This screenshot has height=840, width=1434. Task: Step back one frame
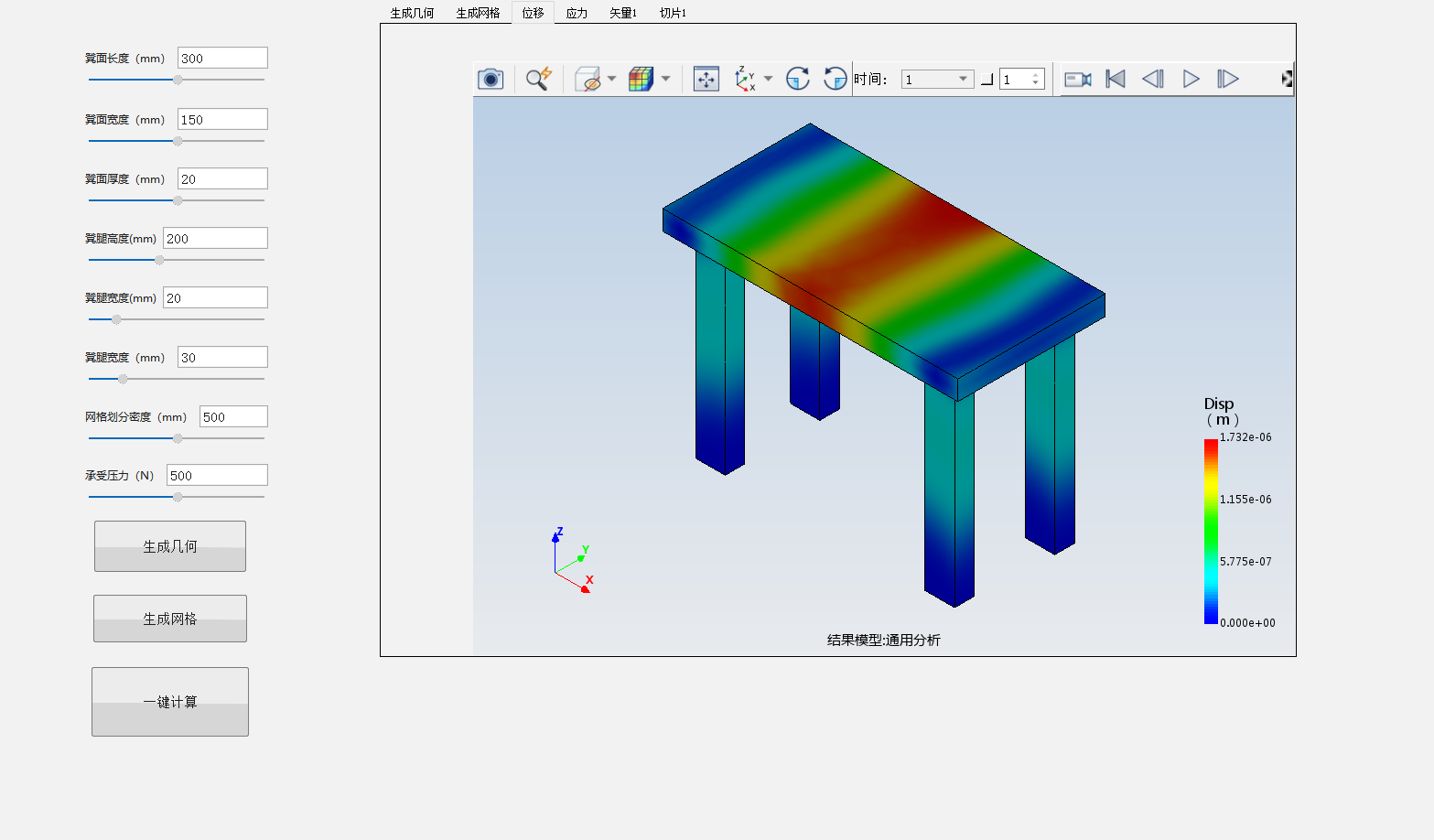click(1153, 79)
